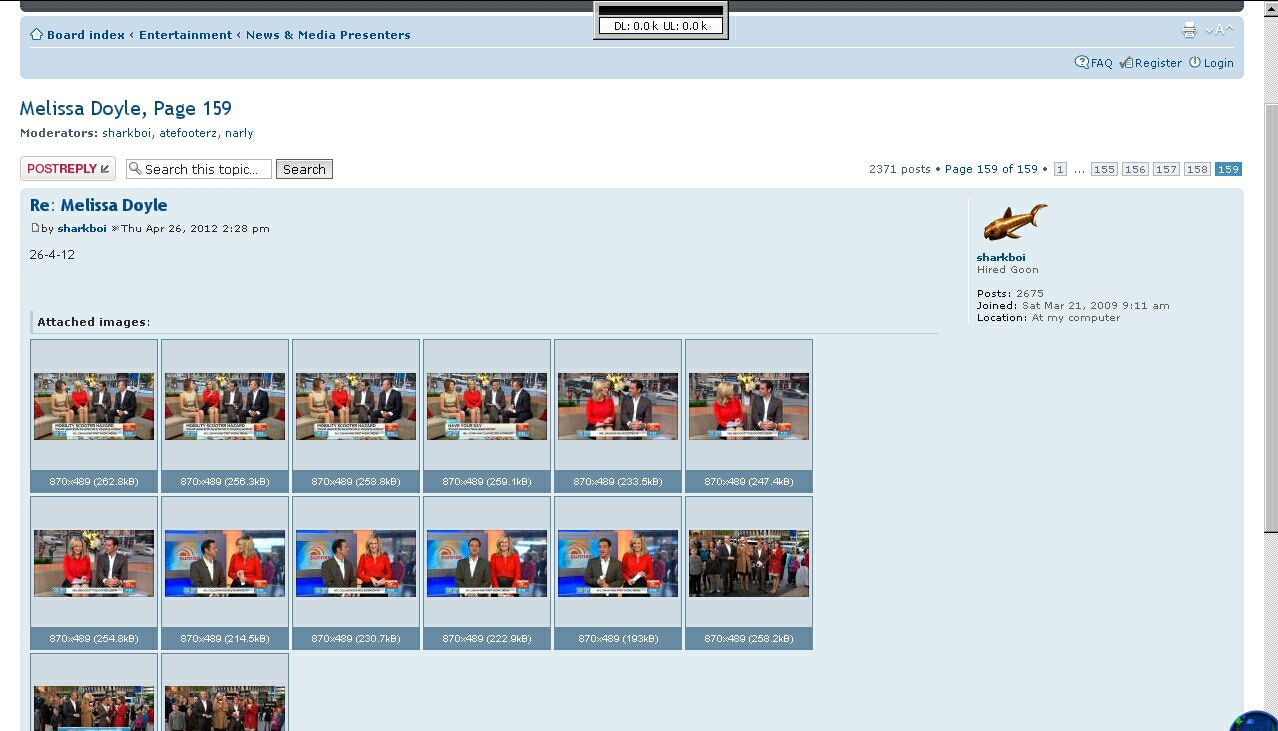The height and width of the screenshot is (731, 1278).
Task: Click the Login power icon
Action: click(x=1194, y=62)
